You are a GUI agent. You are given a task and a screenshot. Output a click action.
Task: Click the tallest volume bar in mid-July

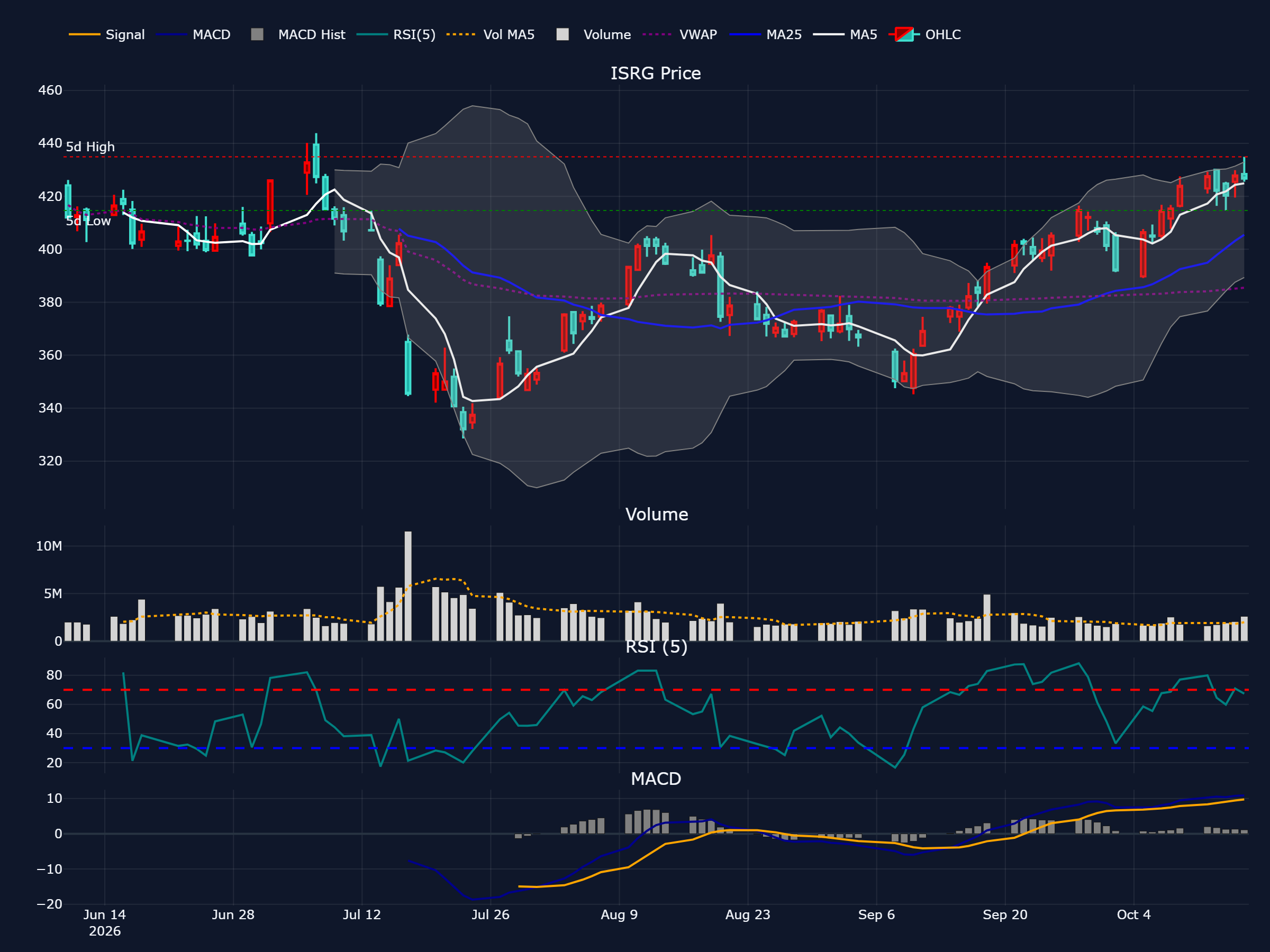coord(407,586)
